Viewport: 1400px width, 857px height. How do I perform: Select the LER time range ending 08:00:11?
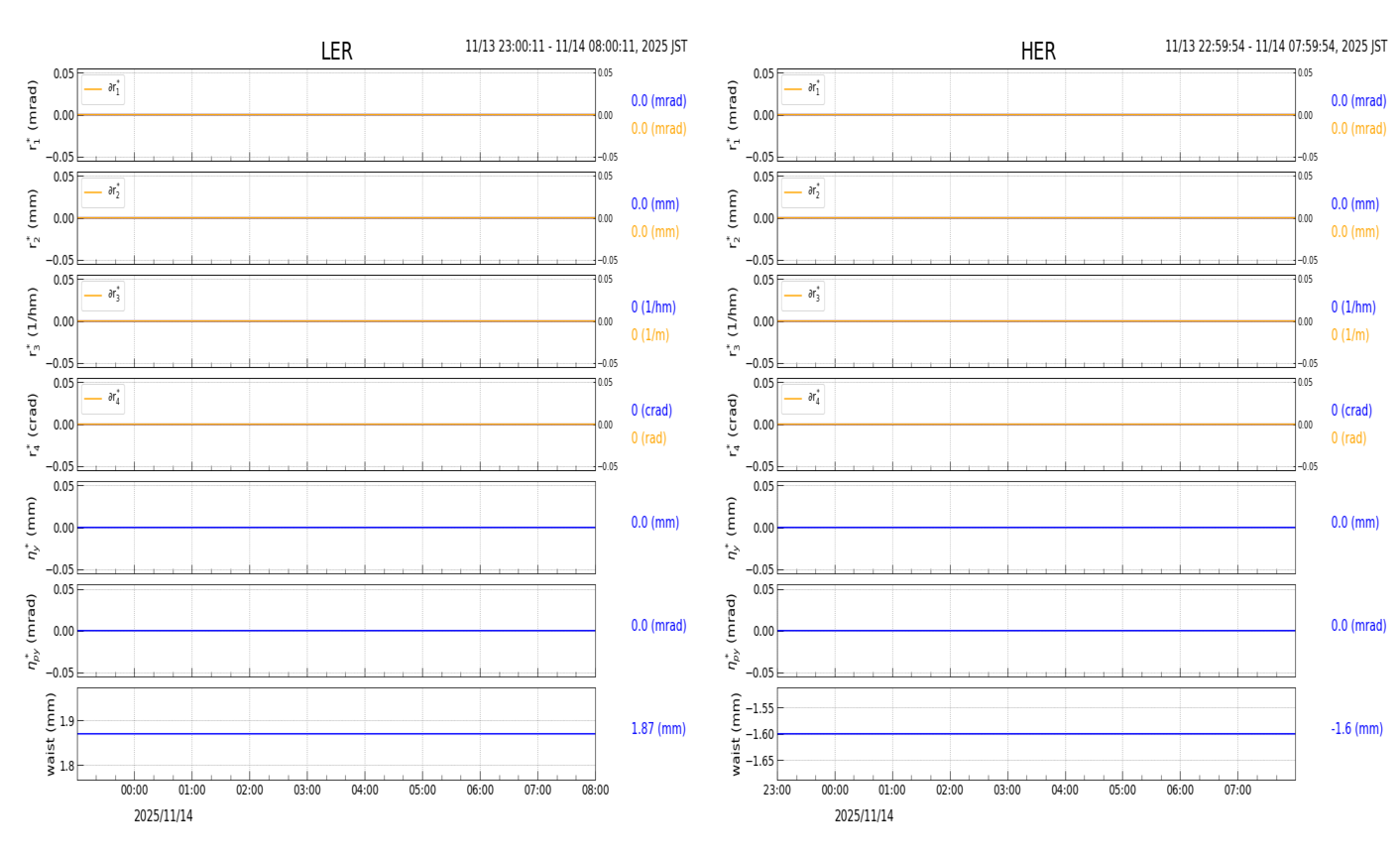tap(576, 47)
